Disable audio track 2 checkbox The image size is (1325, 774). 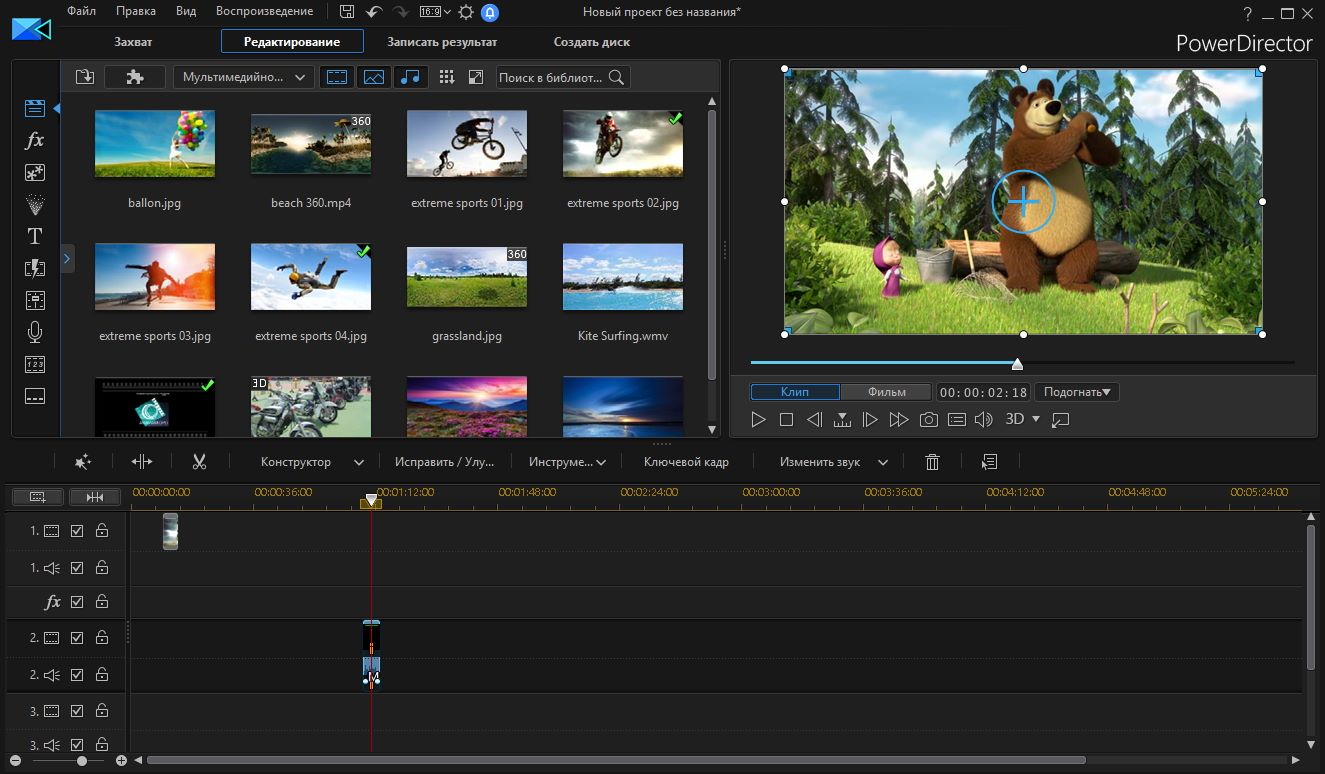point(77,675)
